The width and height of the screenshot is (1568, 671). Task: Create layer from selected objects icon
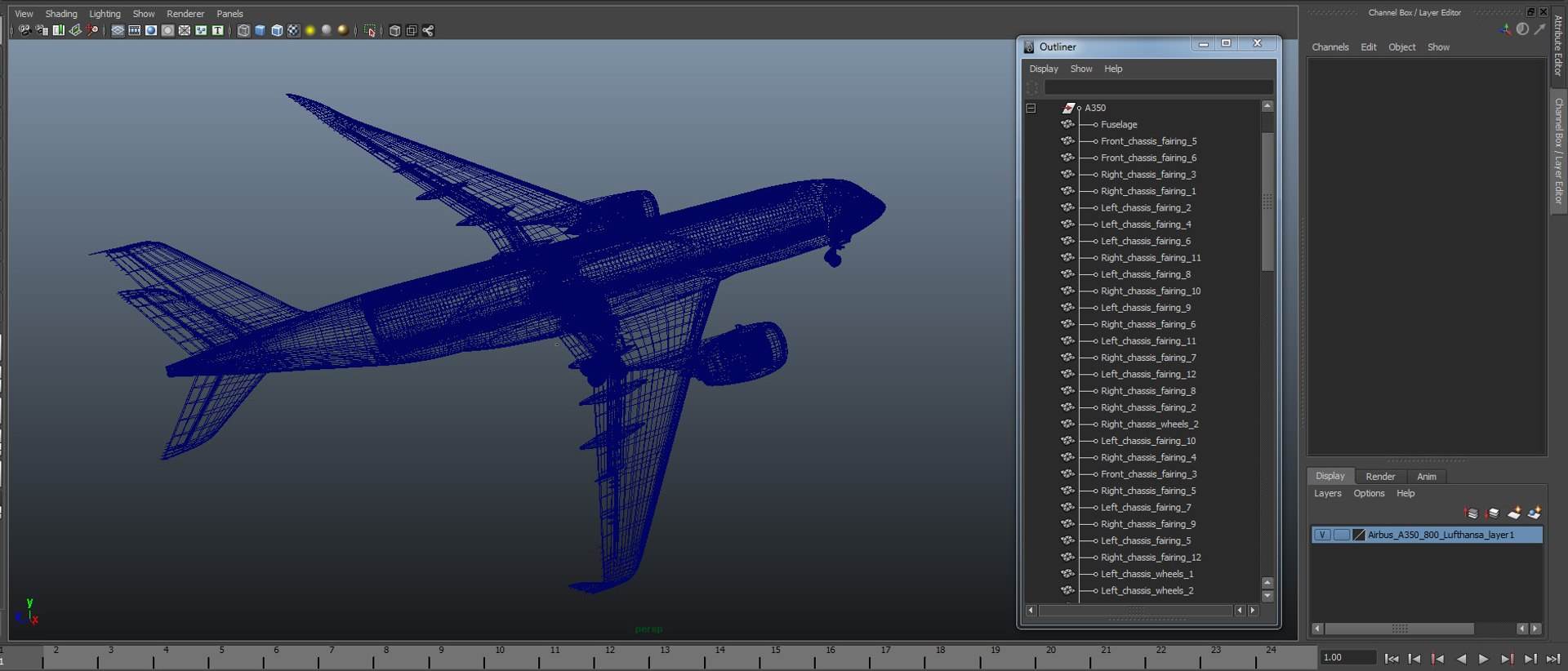click(x=1535, y=513)
